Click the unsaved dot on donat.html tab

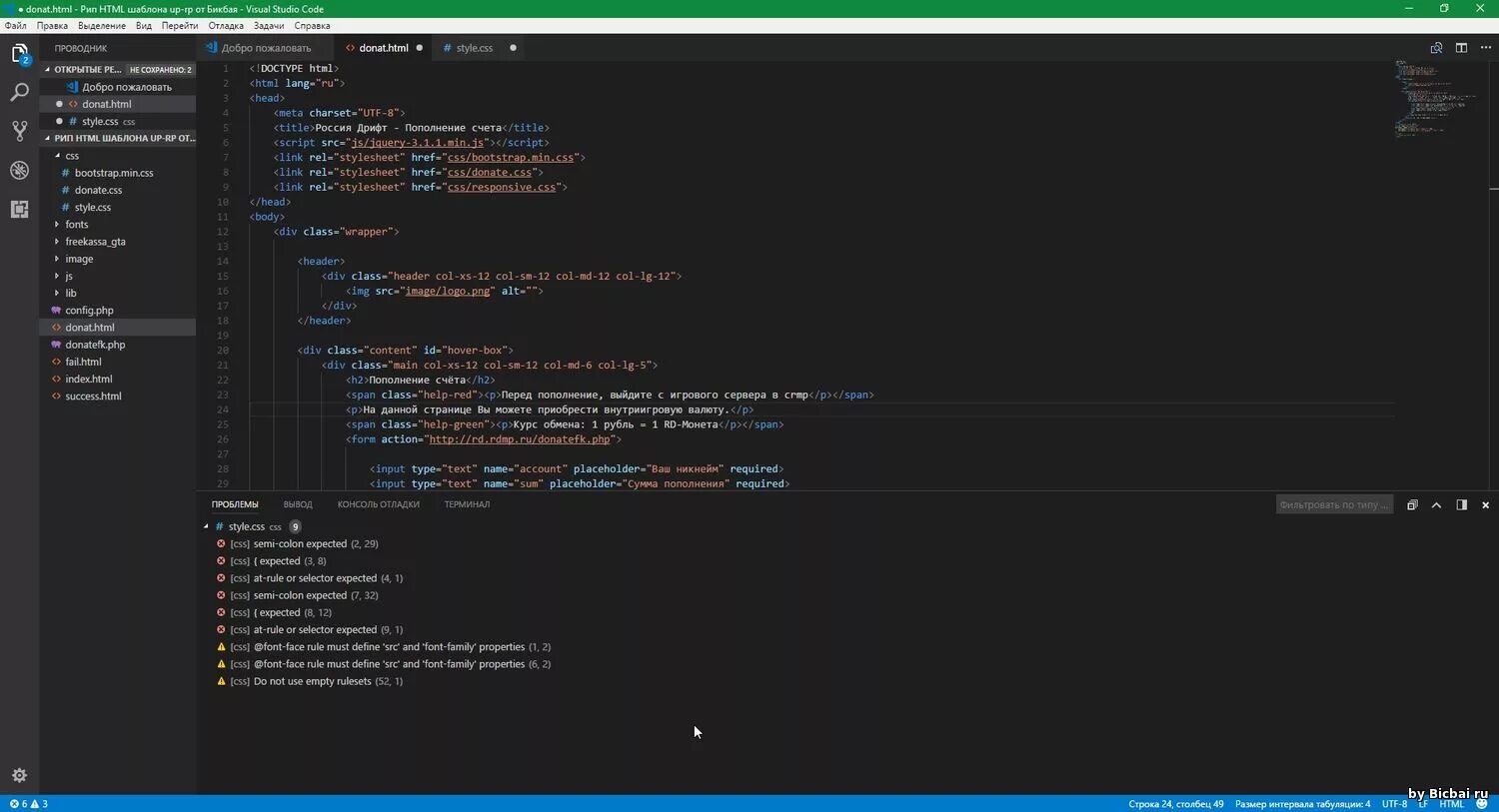[x=419, y=48]
